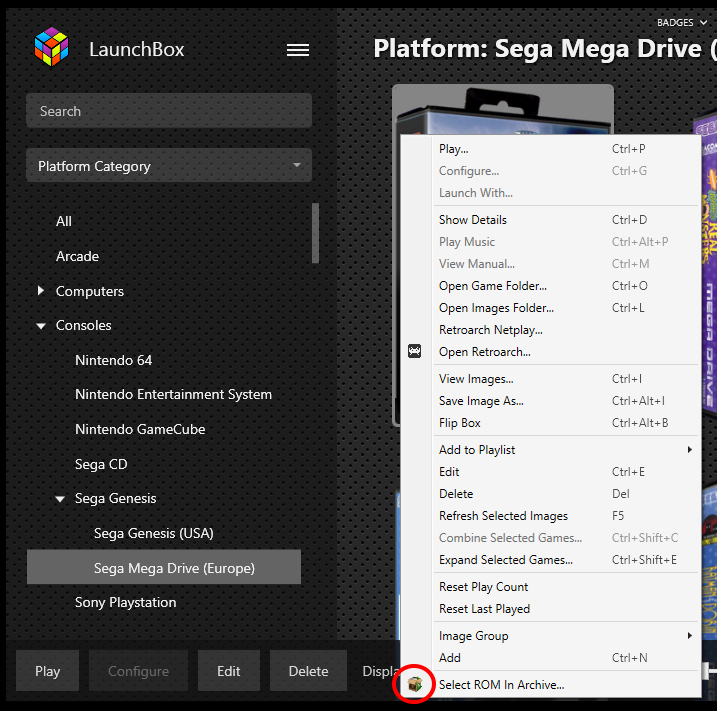Click the first game box art thumbnail

point(503,110)
